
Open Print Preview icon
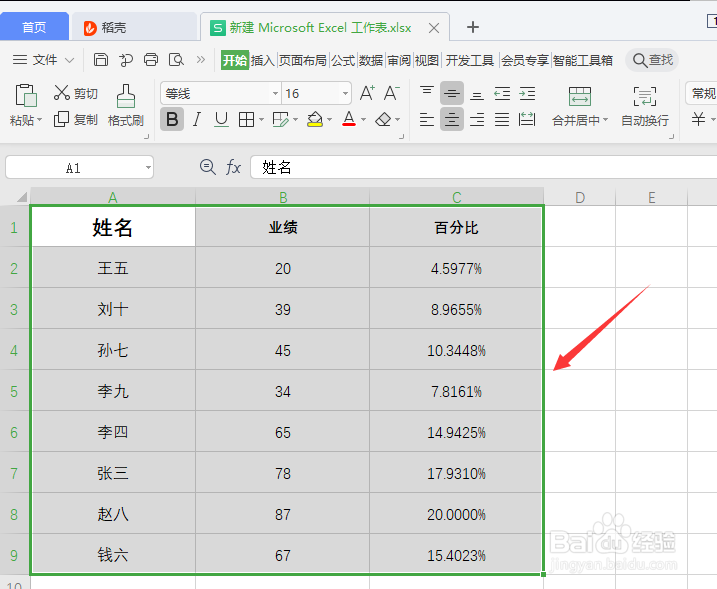coord(176,60)
